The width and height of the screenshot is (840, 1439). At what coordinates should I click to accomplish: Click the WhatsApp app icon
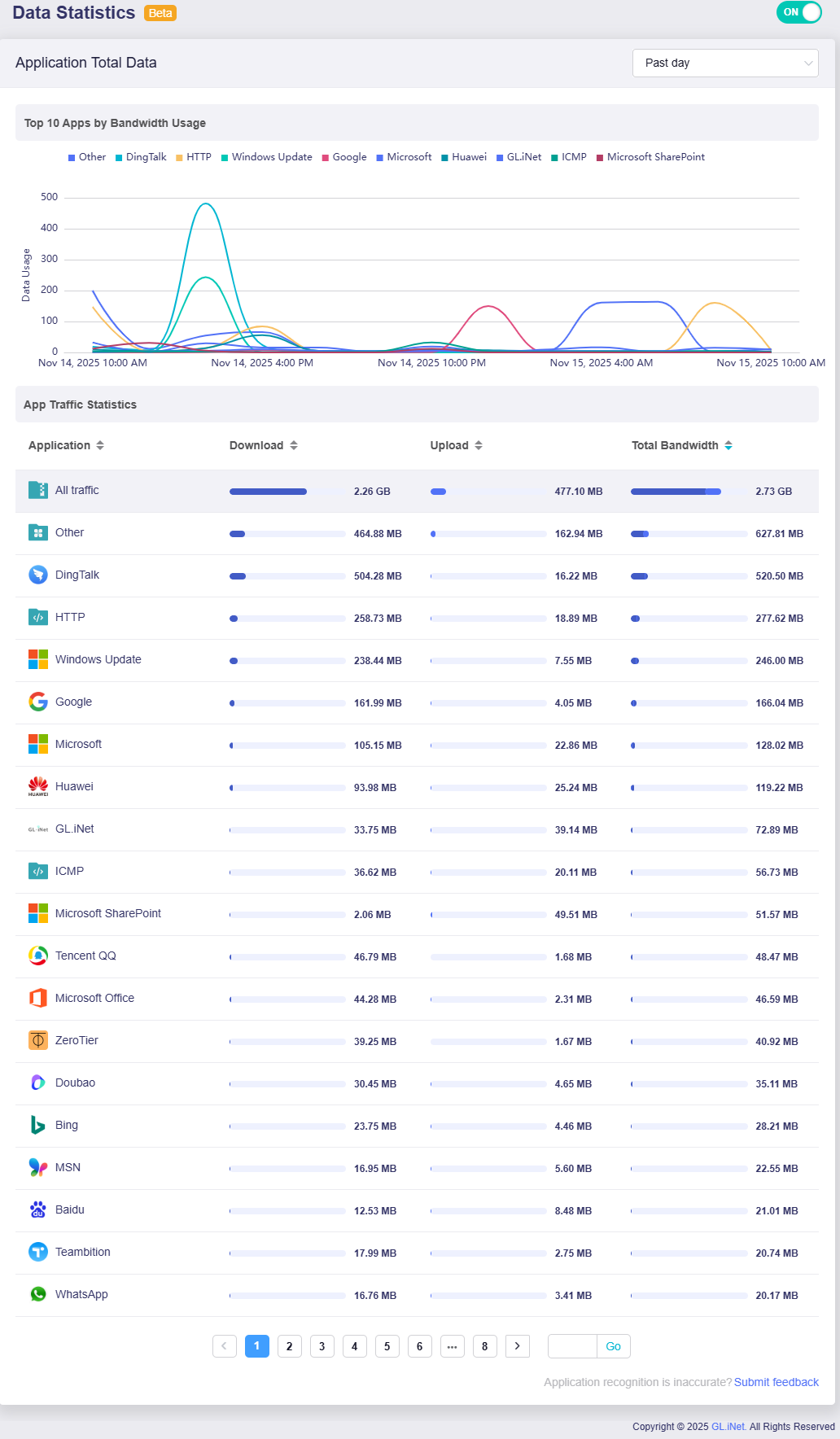[38, 1294]
